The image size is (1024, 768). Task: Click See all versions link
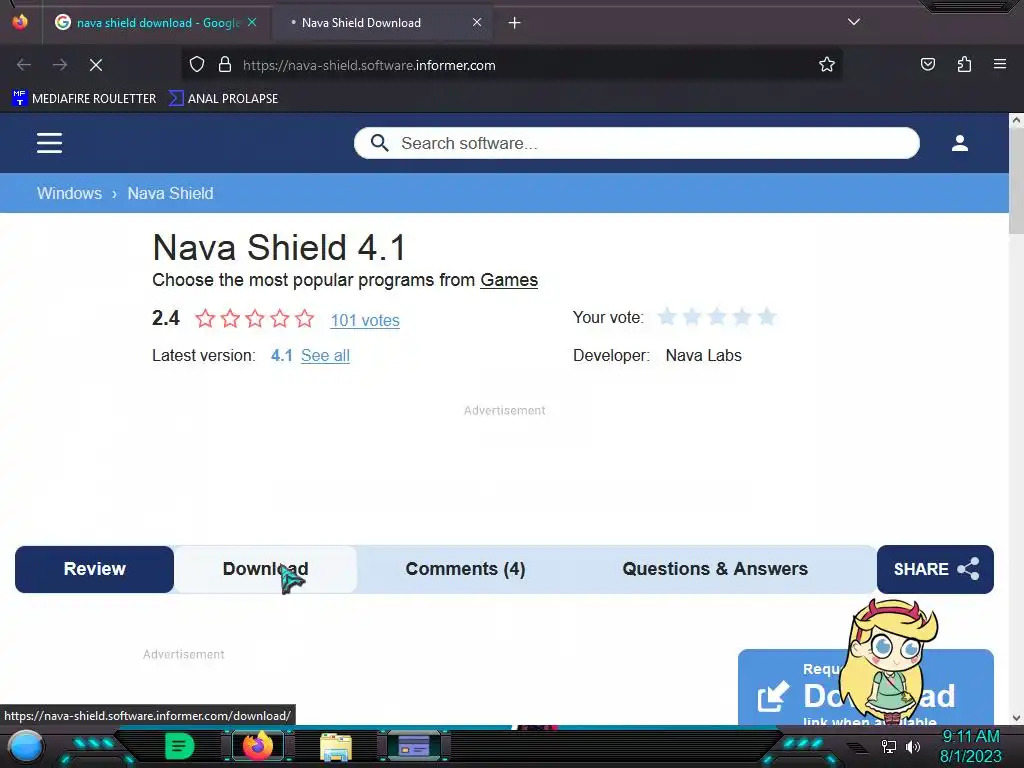coord(325,355)
